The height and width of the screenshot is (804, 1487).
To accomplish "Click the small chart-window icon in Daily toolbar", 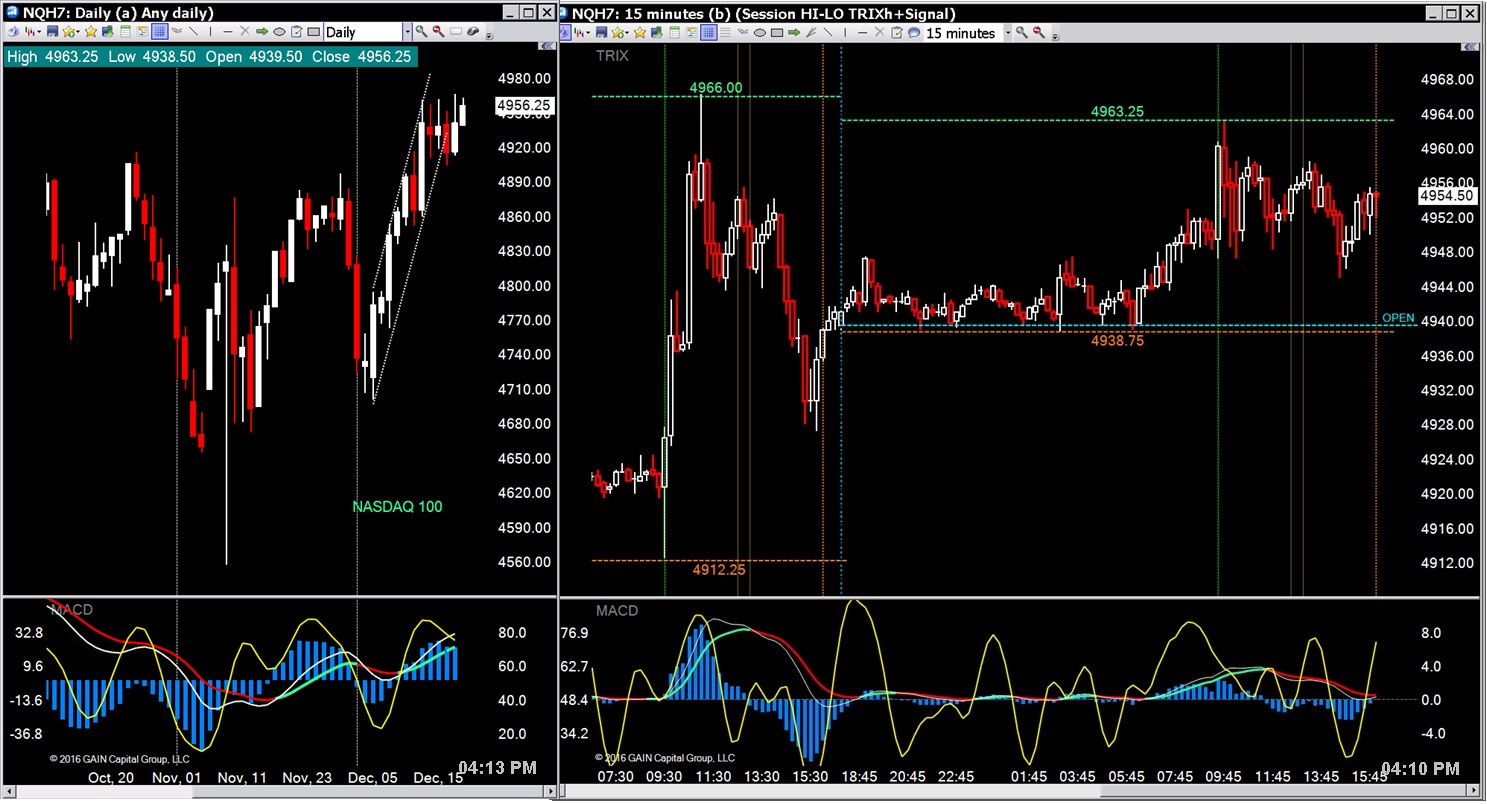I will pos(142,32).
